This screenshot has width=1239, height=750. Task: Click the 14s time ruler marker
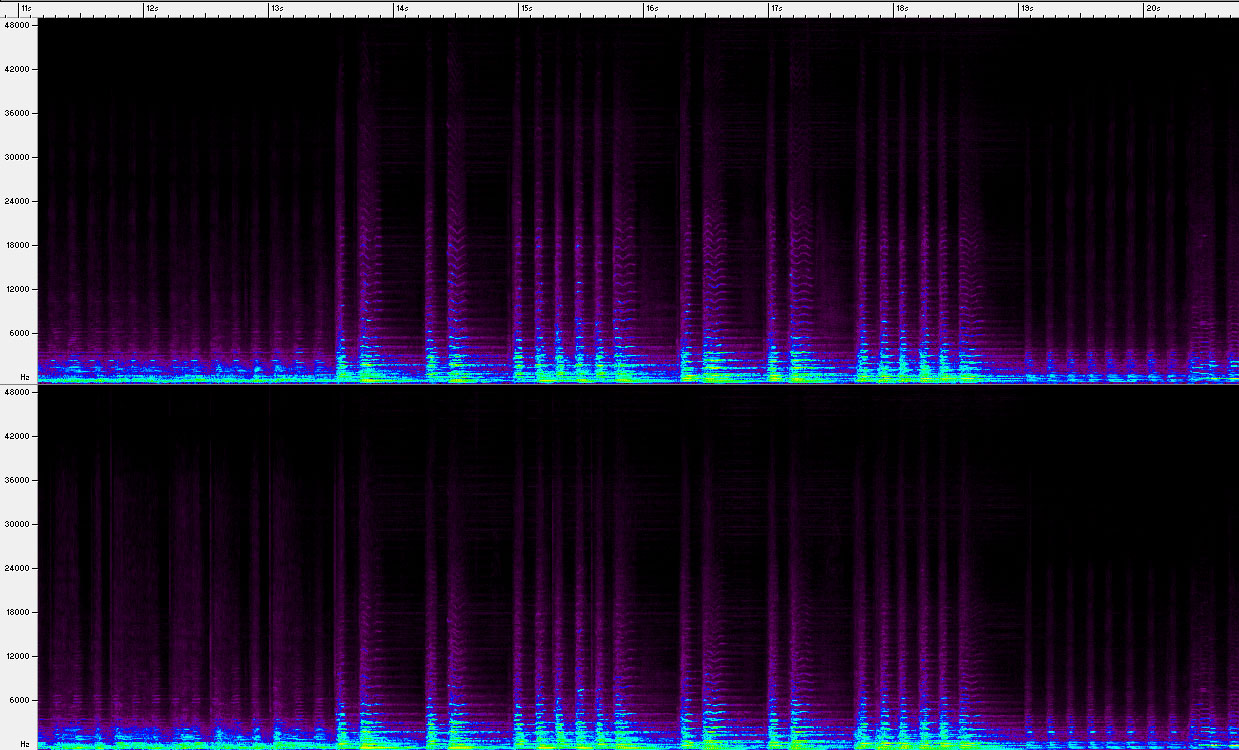click(401, 8)
